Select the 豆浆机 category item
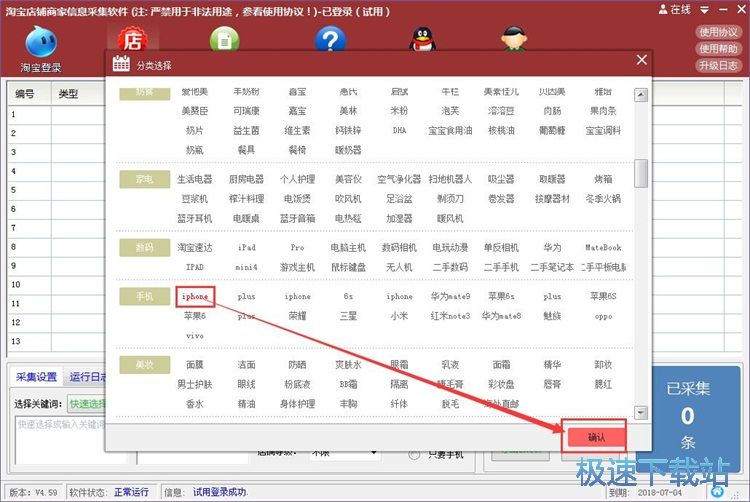The width and height of the screenshot is (750, 502). point(195,199)
